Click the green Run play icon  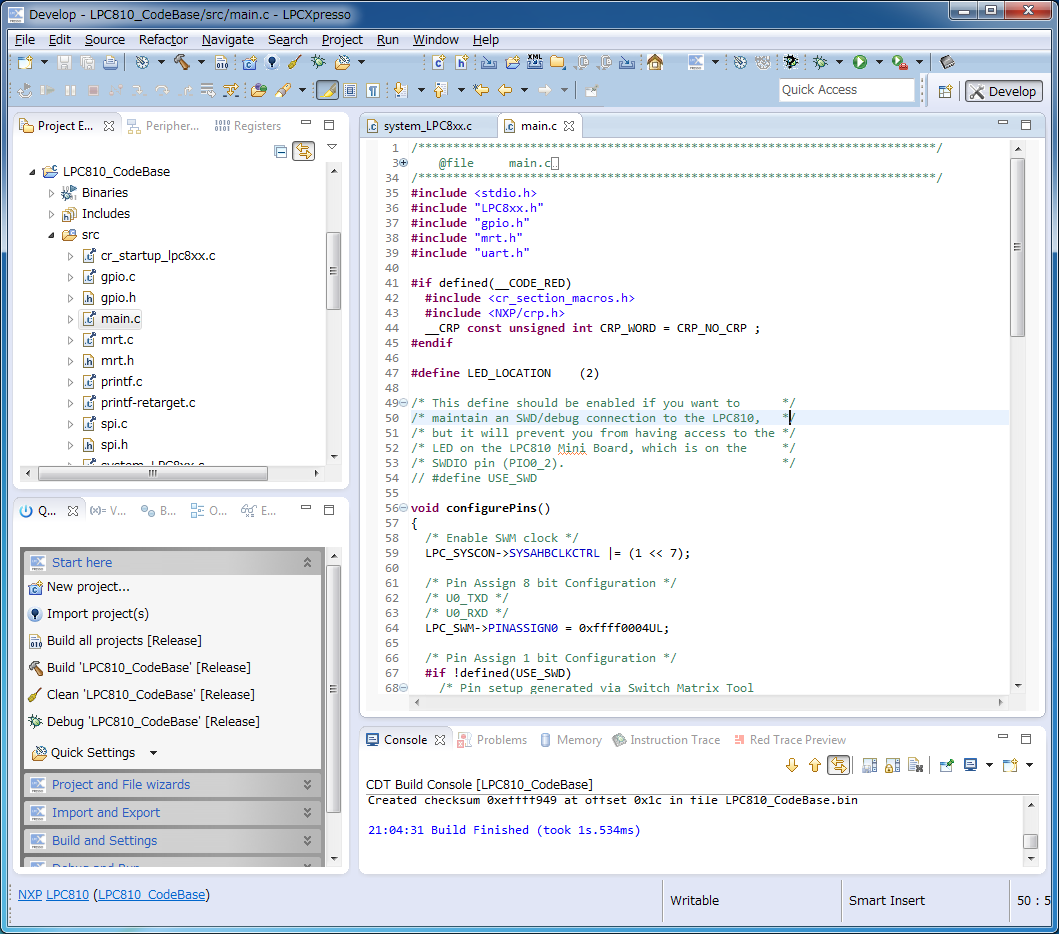(x=860, y=62)
